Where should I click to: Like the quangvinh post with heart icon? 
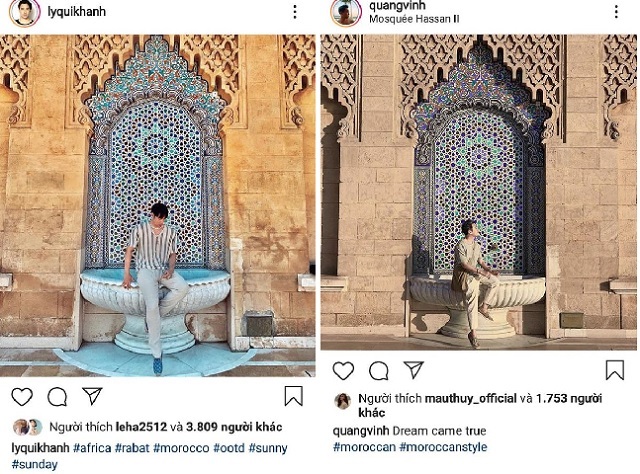coord(343,371)
